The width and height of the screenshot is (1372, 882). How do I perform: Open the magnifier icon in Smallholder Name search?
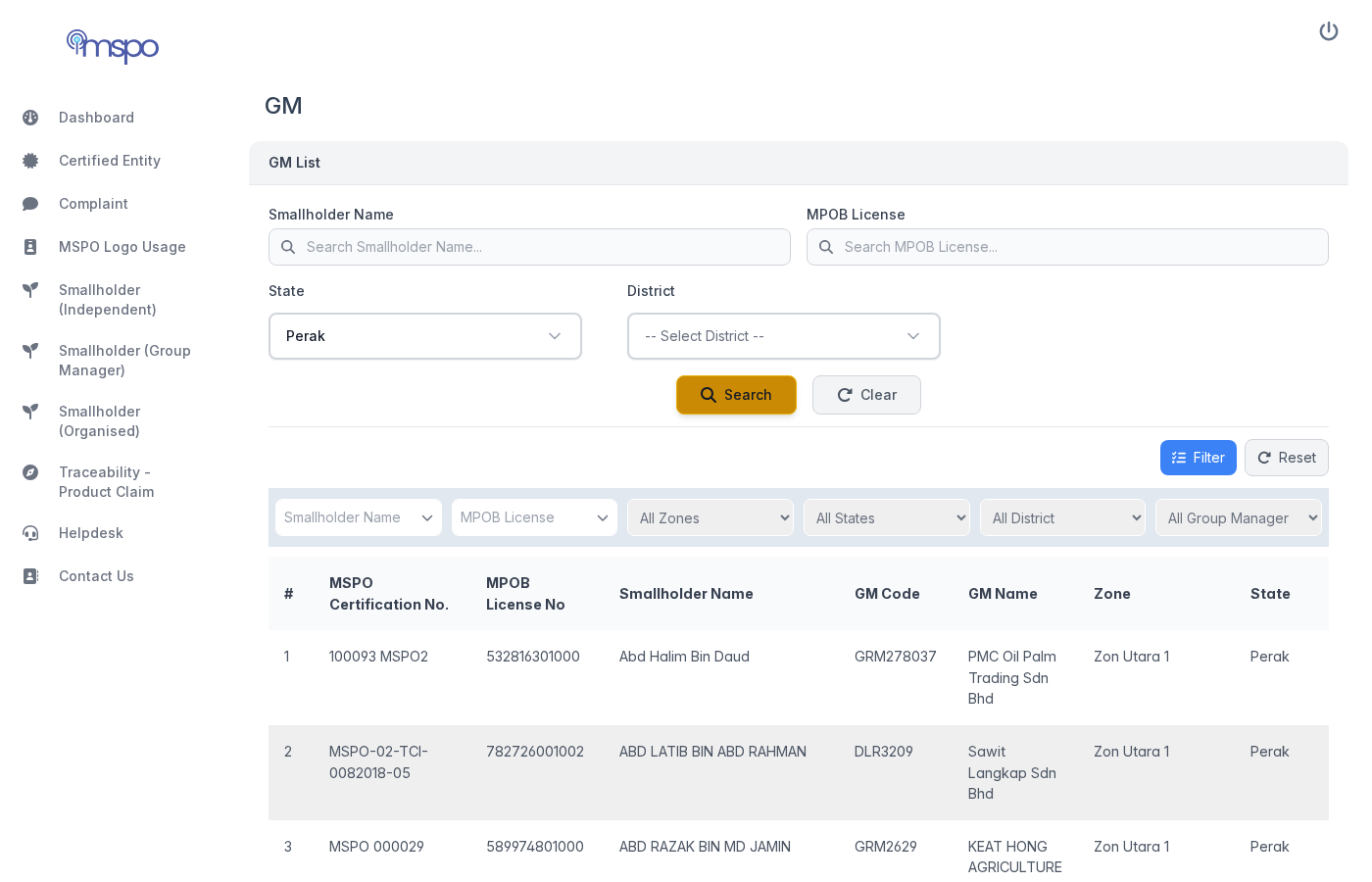click(287, 247)
